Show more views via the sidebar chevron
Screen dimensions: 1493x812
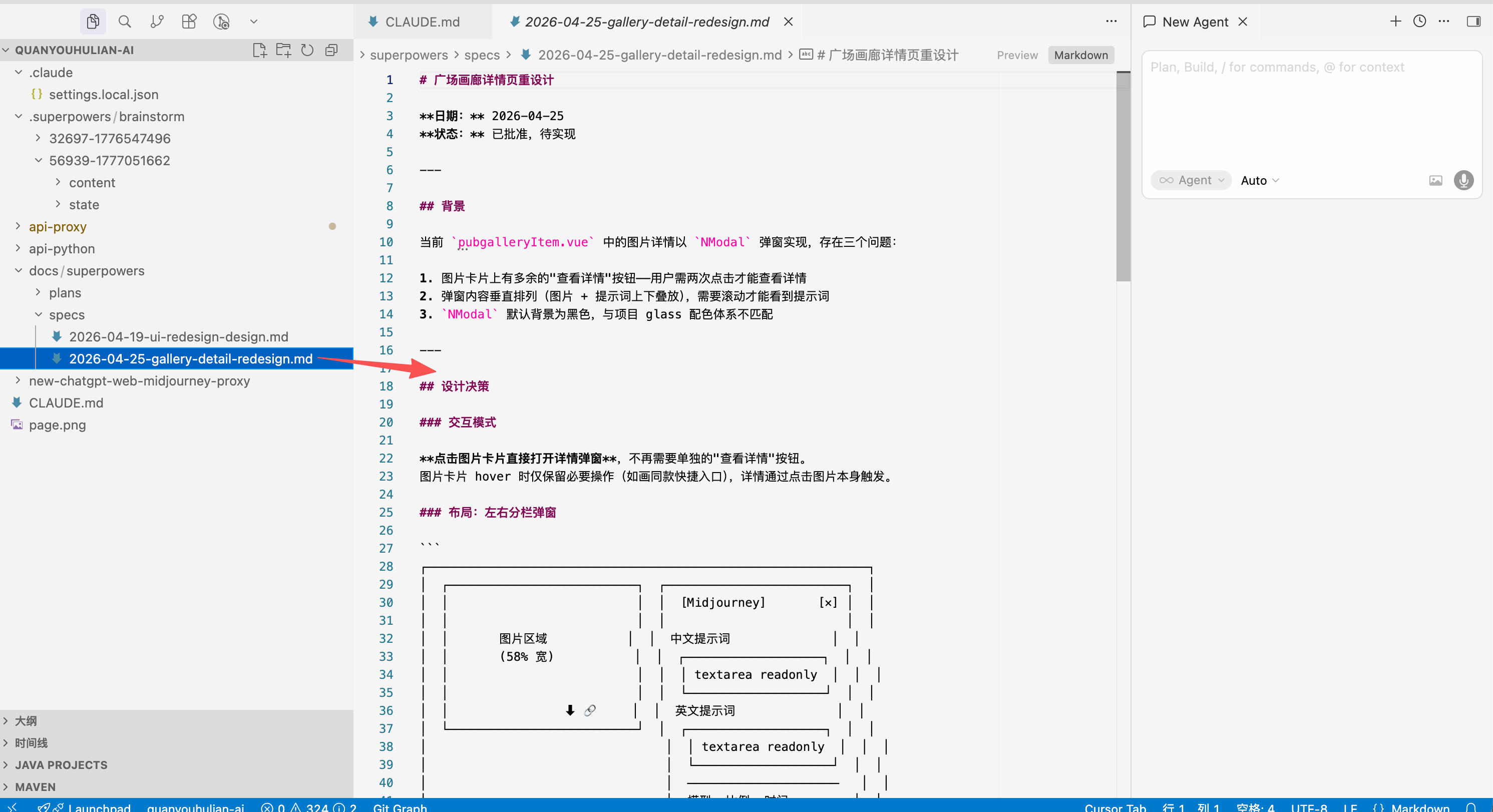coord(253,22)
